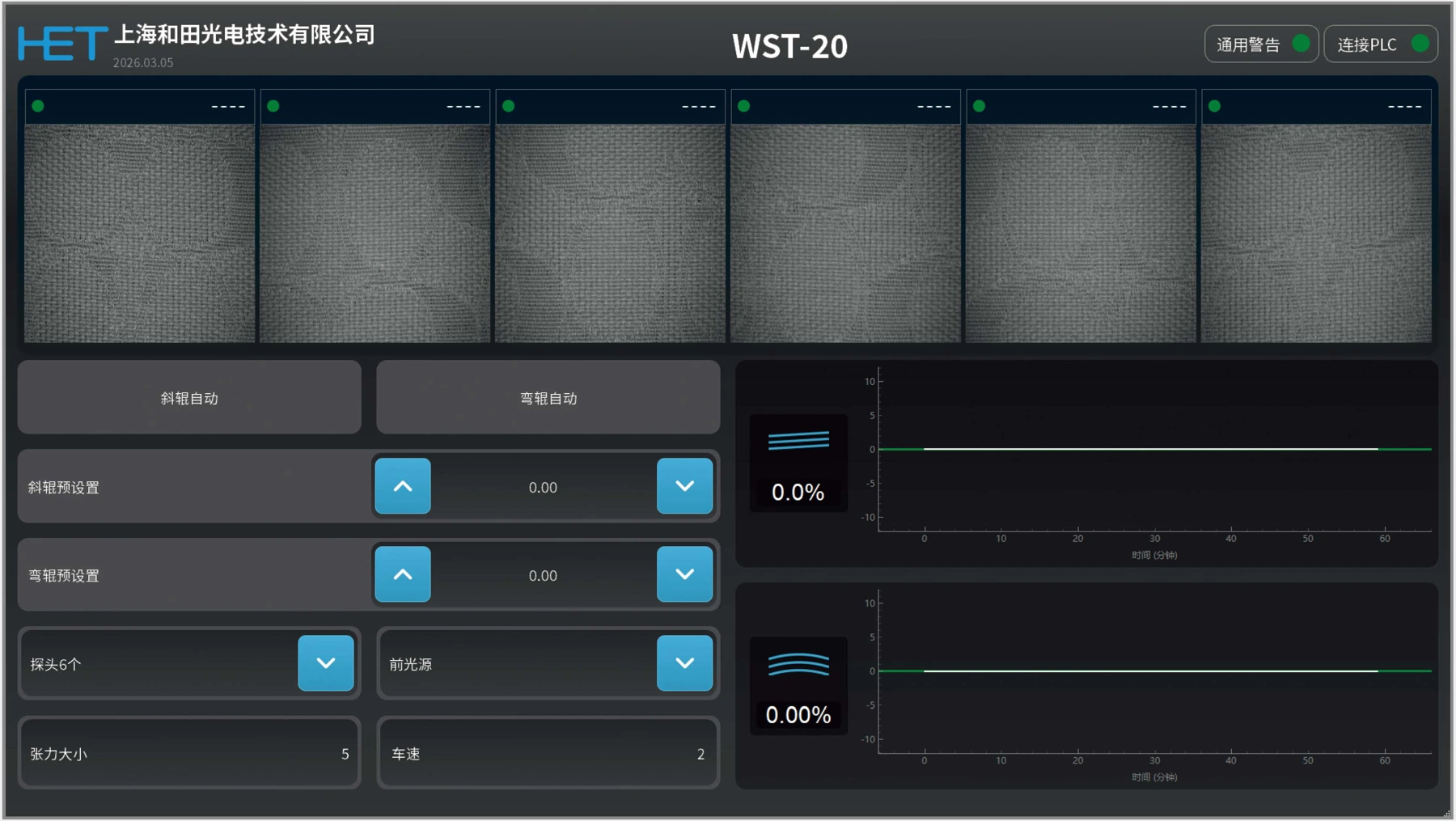Click the 0.00% bow reading
1456x821 pixels.
(798, 715)
